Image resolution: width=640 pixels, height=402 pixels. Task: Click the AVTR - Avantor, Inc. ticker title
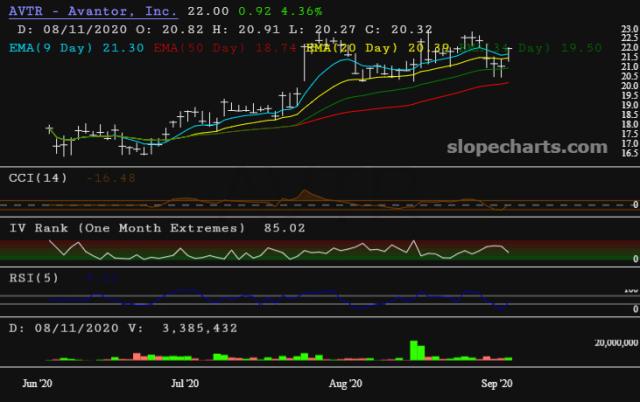[x=90, y=10]
